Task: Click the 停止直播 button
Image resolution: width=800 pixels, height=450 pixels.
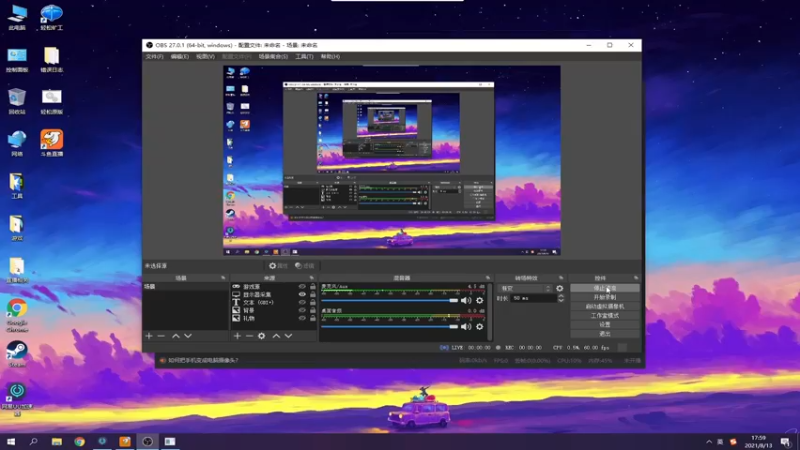Action: pos(605,288)
